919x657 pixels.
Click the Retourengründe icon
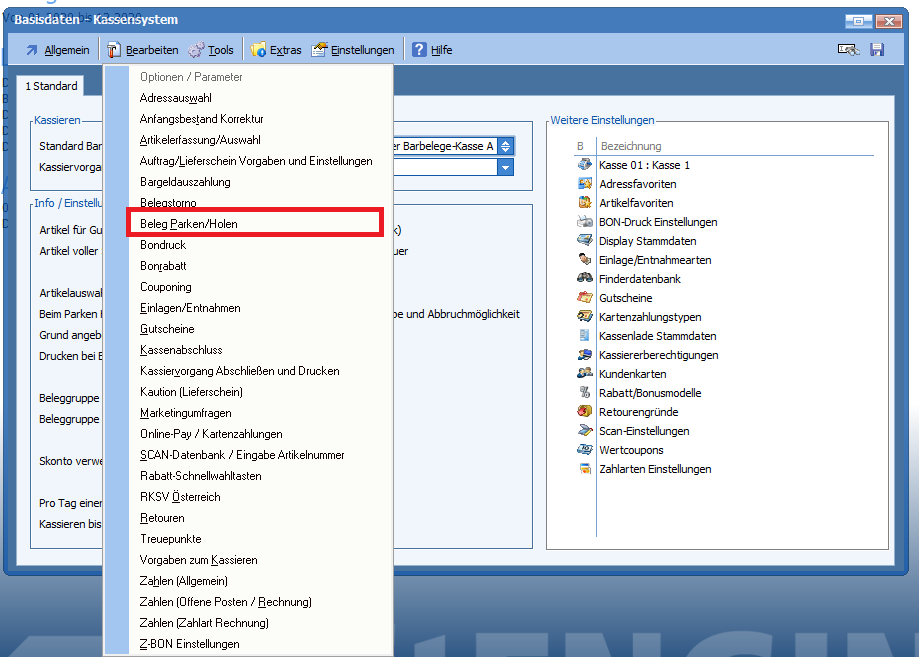(585, 412)
